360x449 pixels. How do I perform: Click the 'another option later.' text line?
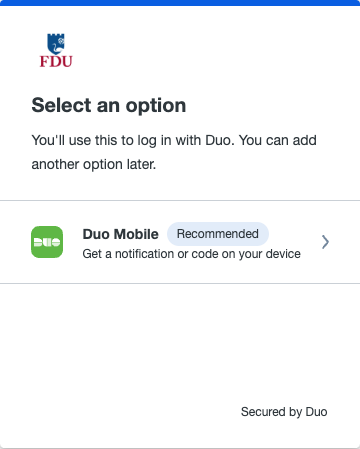point(94,164)
